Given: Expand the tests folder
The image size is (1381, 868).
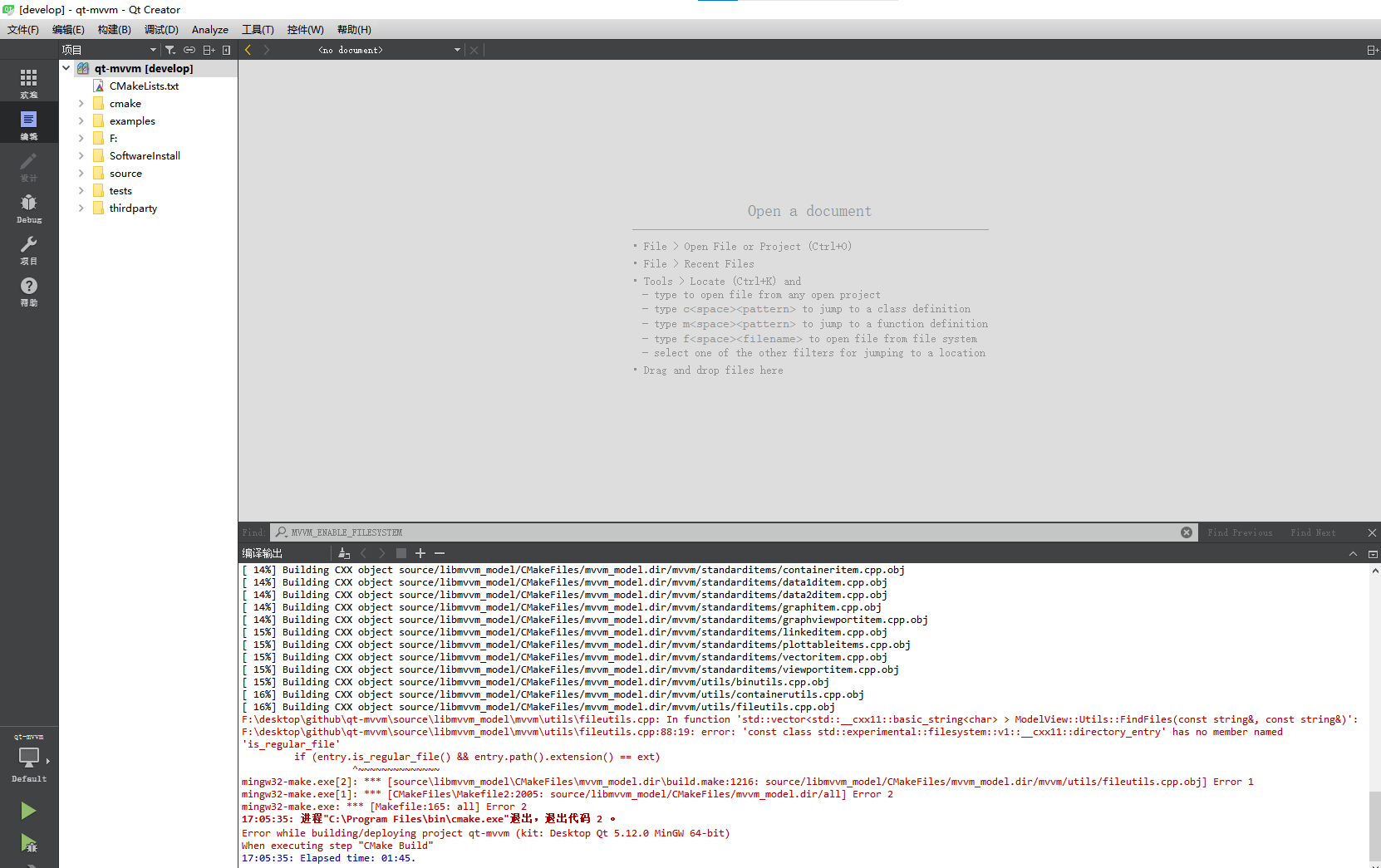Looking at the screenshot, I should [x=81, y=191].
